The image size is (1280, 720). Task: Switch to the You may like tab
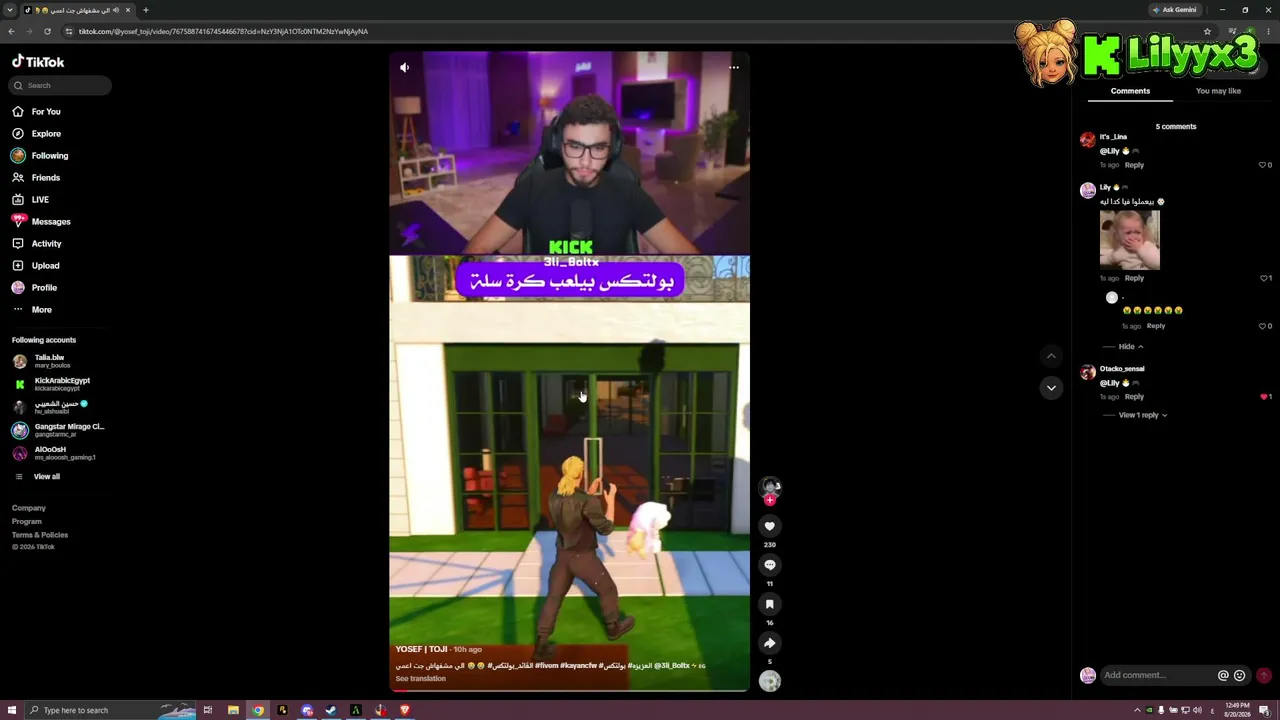1218,91
